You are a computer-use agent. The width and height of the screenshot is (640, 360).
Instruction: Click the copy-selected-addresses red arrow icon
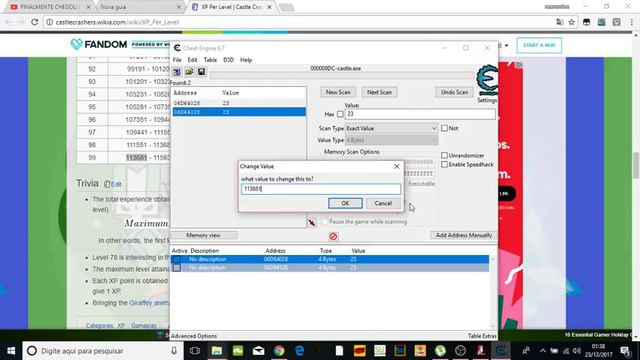[312, 222]
